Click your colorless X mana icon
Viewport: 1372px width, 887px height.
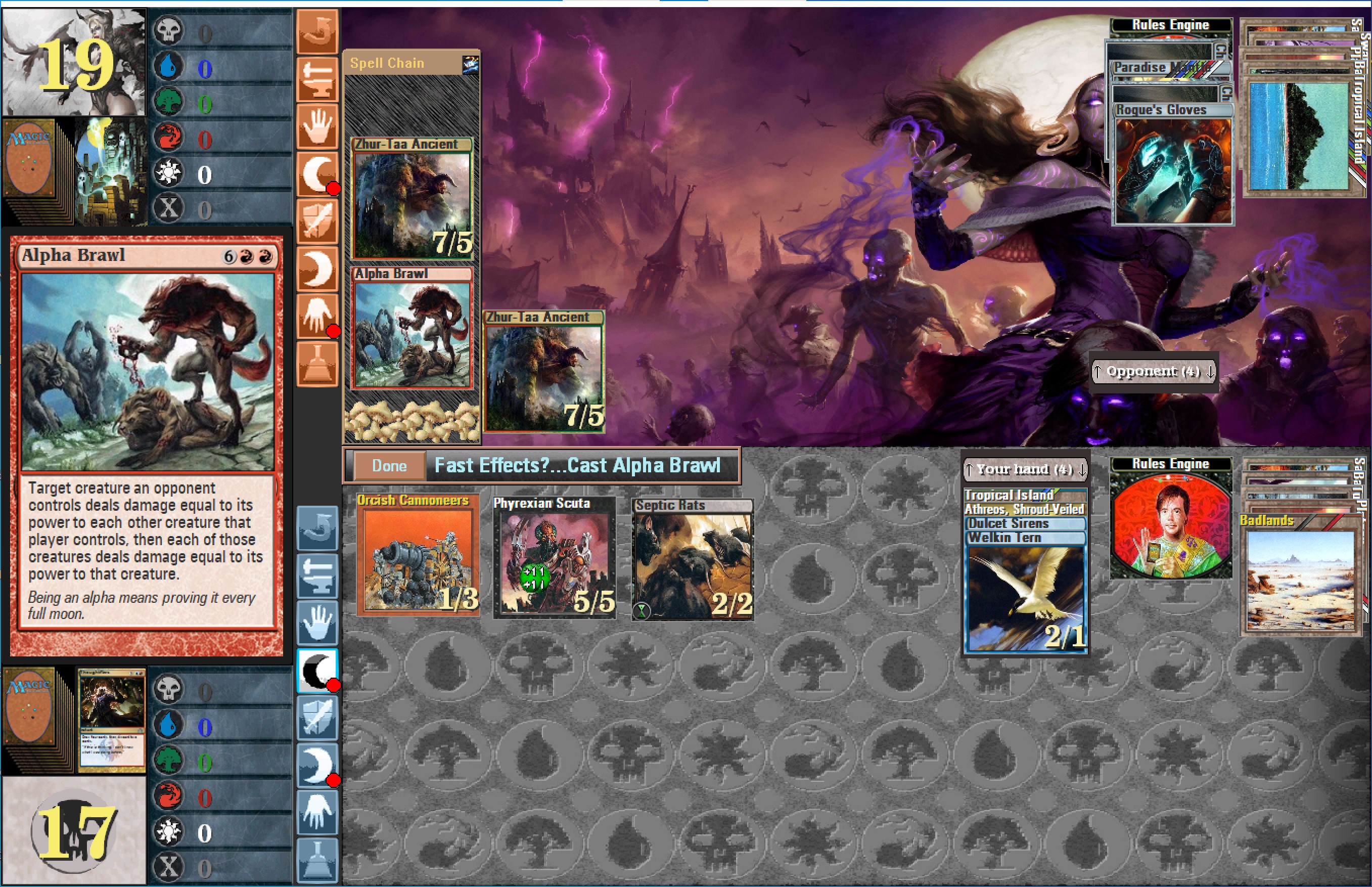pyautogui.click(x=169, y=866)
